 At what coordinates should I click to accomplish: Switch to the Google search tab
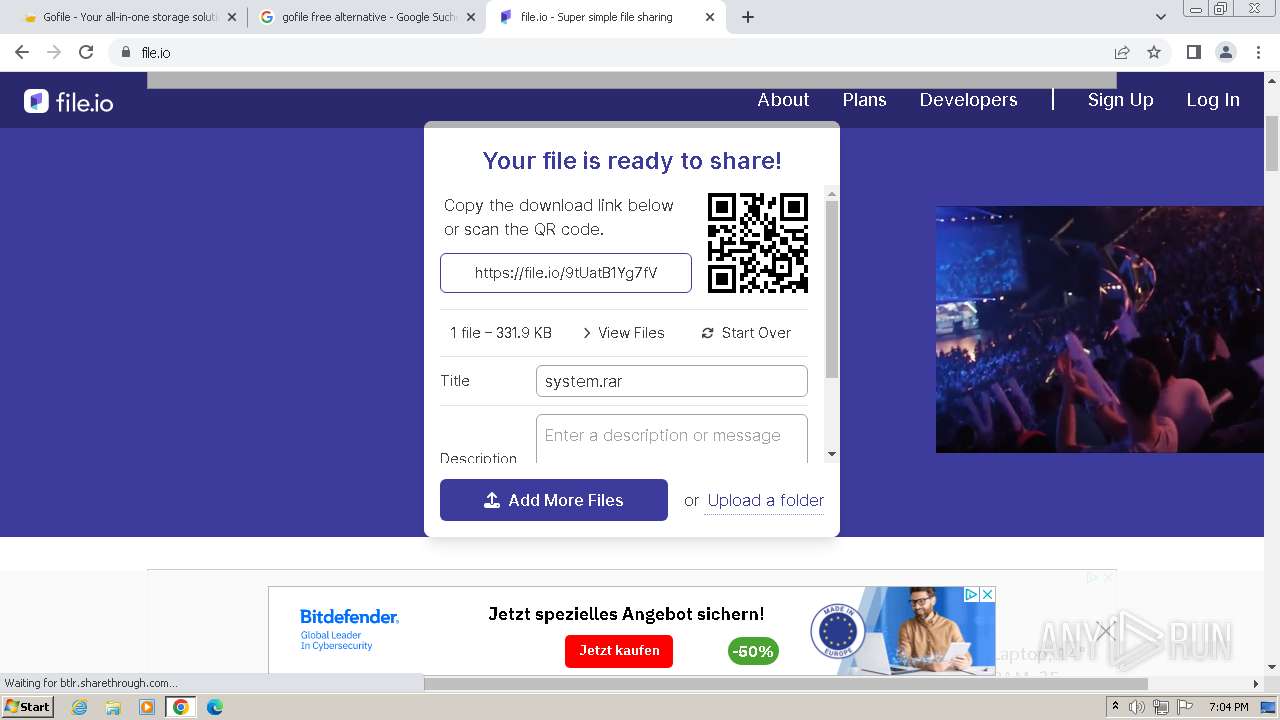pos(367,17)
